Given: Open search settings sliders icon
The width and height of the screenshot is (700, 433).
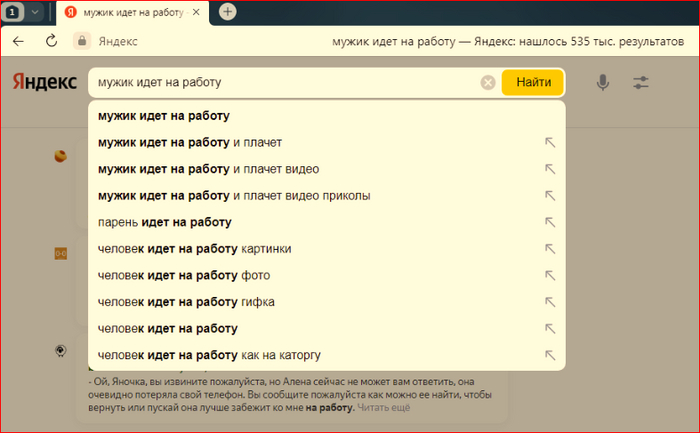Looking at the screenshot, I should point(641,83).
